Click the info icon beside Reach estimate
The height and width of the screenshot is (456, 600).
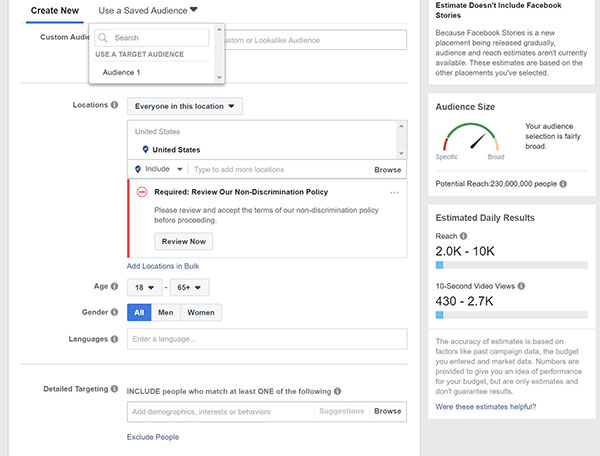point(464,236)
